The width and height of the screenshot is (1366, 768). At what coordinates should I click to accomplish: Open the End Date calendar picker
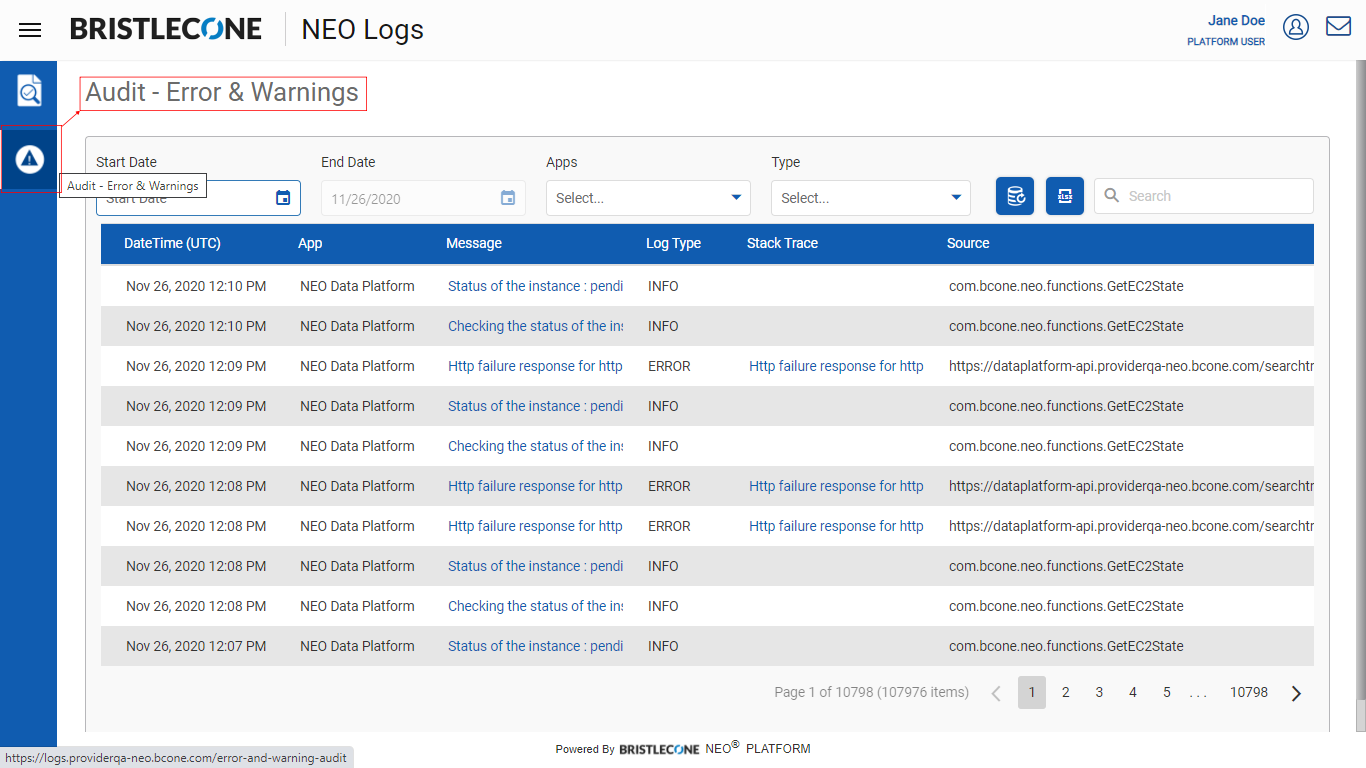click(508, 198)
